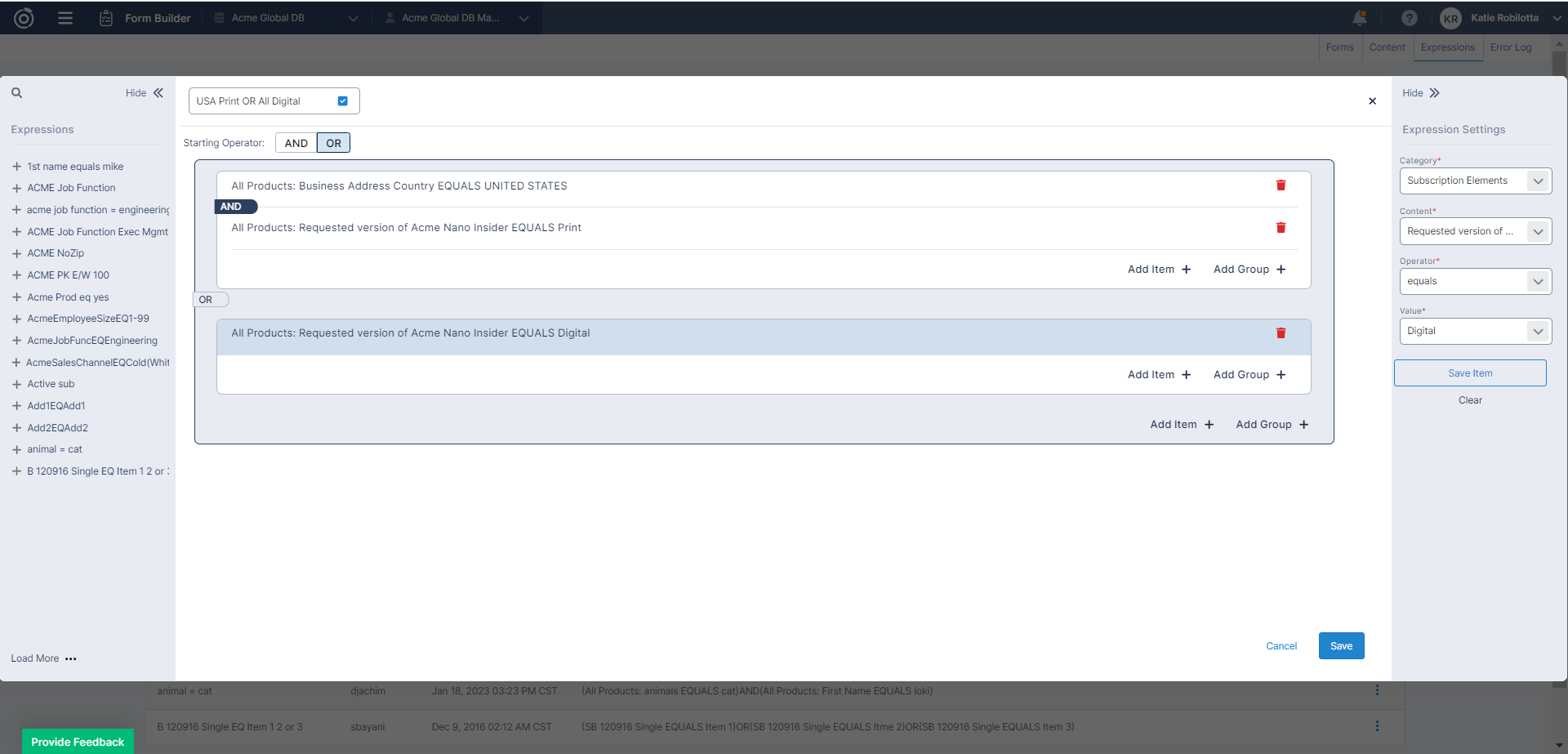This screenshot has height=754, width=1568.
Task: Close the expression editor dialog
Action: (x=1372, y=101)
